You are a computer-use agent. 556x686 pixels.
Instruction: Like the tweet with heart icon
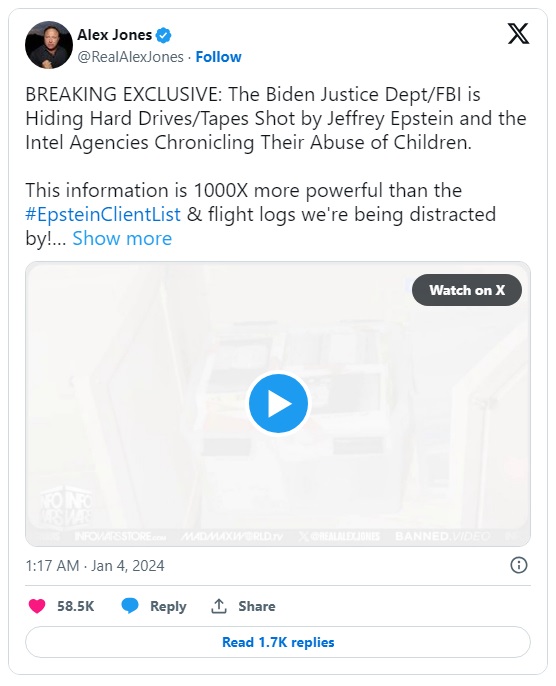pos(37,606)
